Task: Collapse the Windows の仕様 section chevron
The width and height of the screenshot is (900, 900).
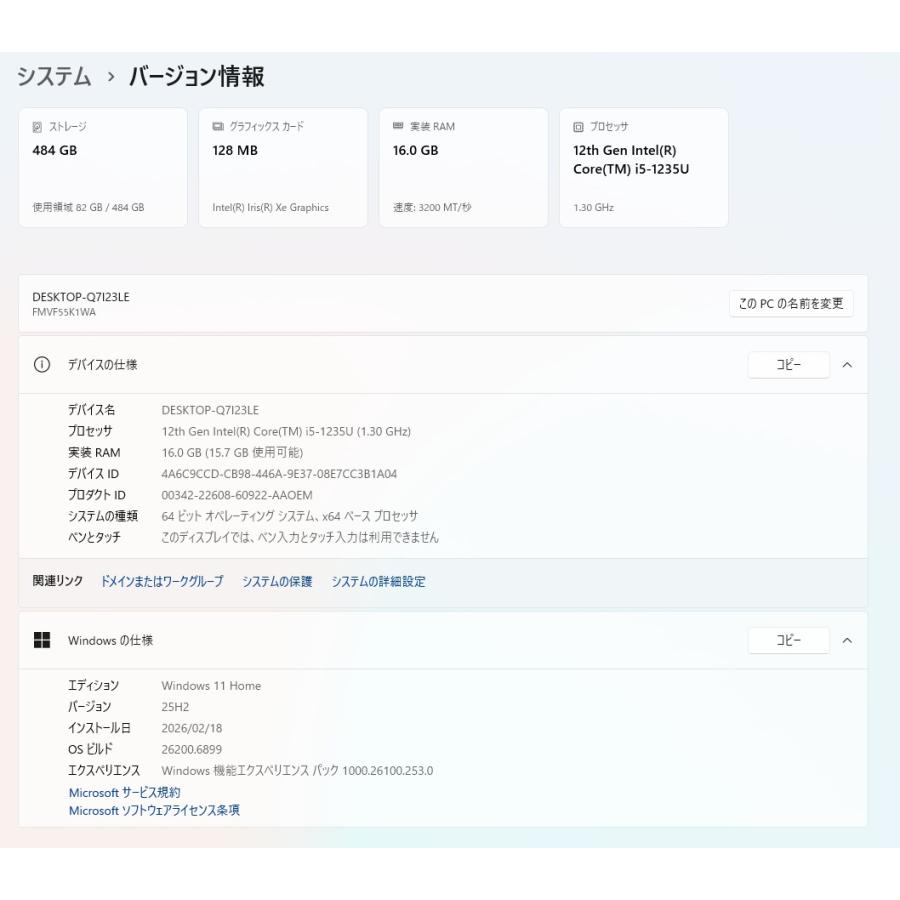Action: click(x=847, y=641)
